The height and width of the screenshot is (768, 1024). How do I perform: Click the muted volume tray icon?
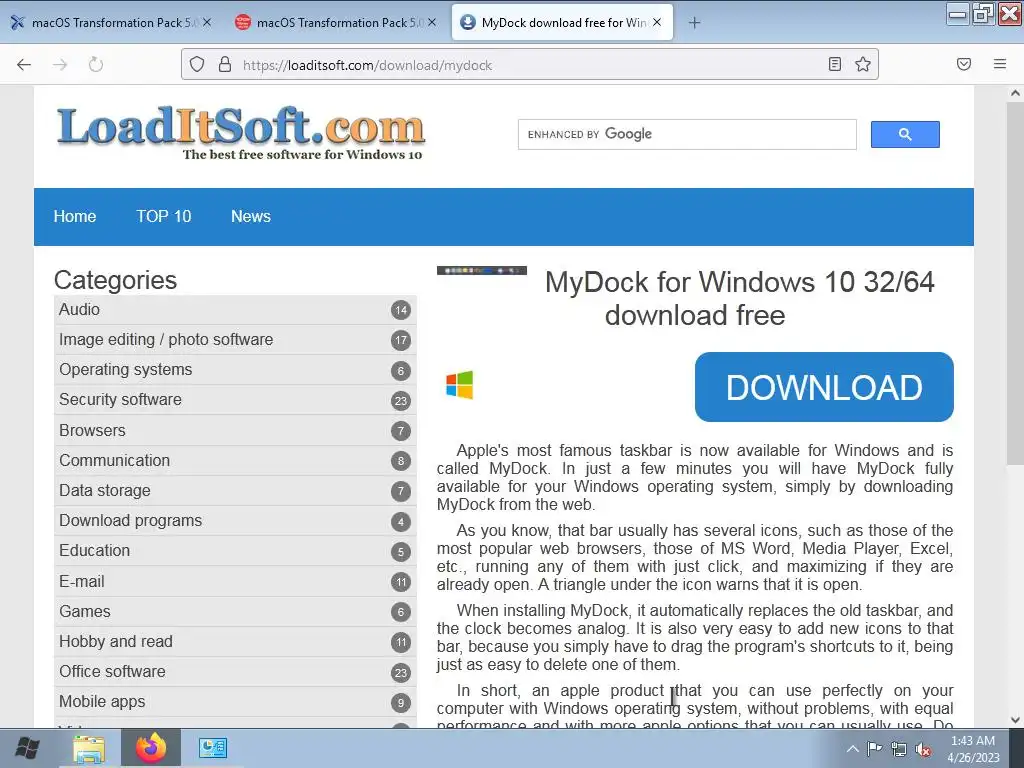(923, 749)
